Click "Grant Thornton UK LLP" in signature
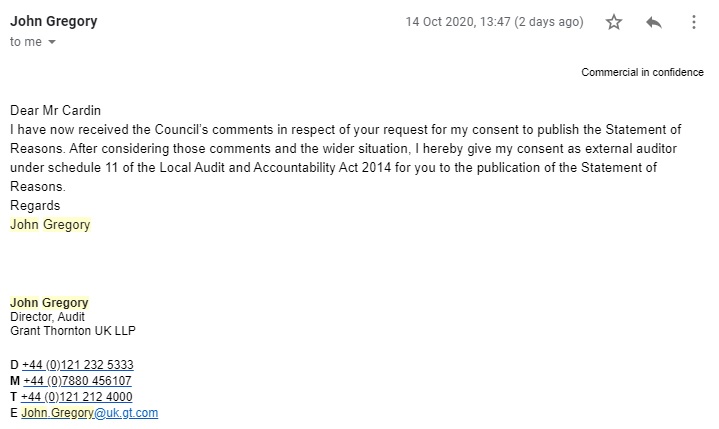The image size is (719, 429). (x=68, y=329)
